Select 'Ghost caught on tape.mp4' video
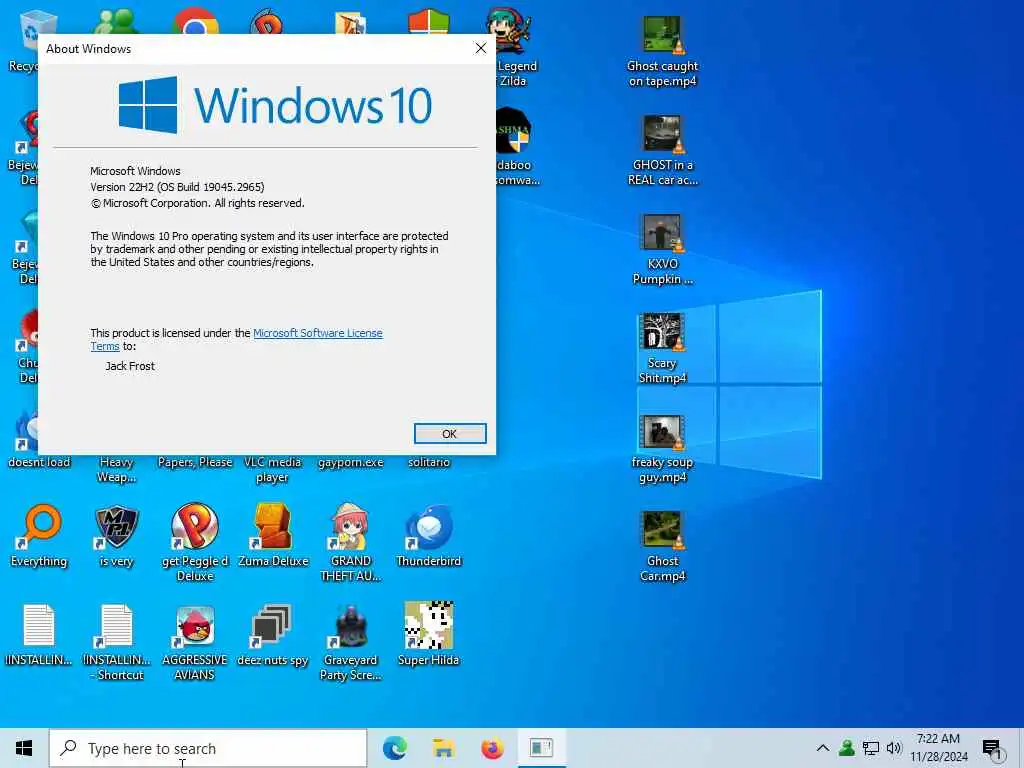Screen dimensions: 1024x768 tap(662, 51)
